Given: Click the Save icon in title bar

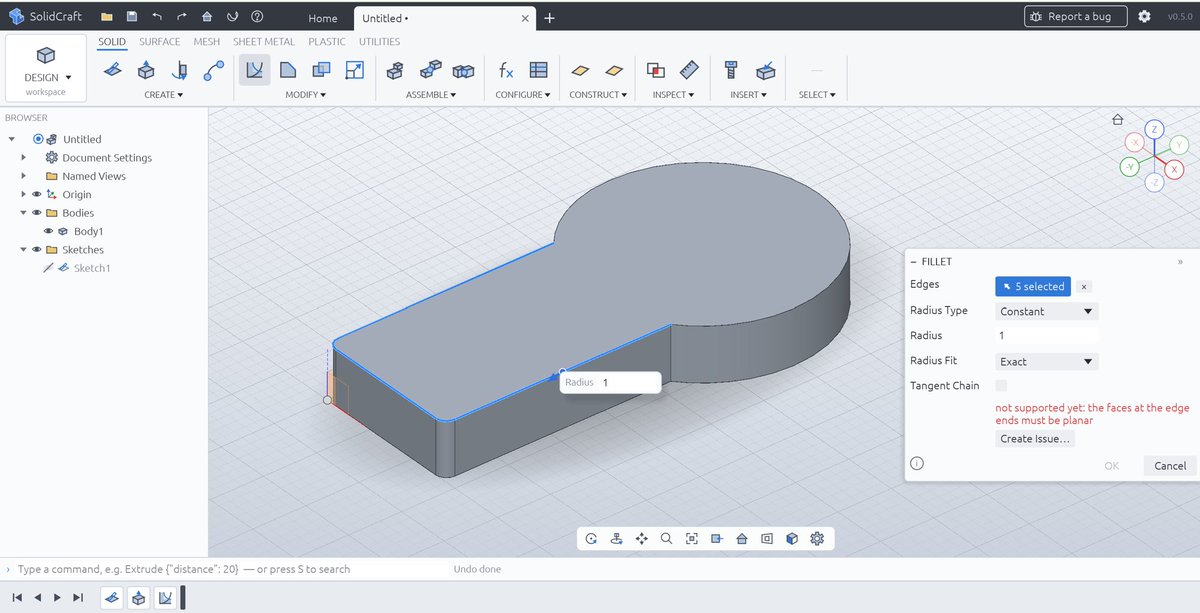Looking at the screenshot, I should pyautogui.click(x=131, y=17).
